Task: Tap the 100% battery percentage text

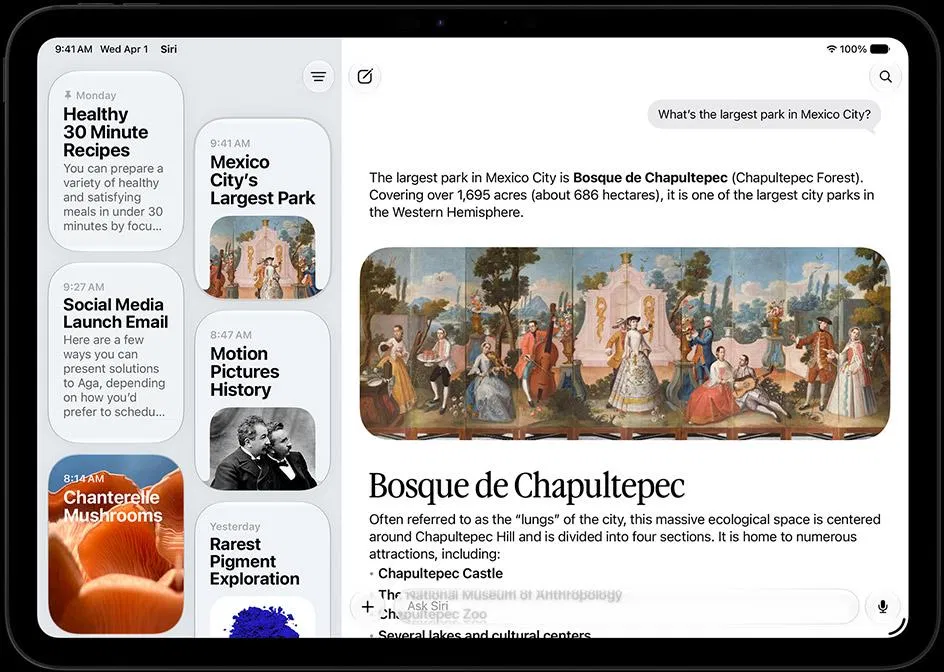Action: coord(853,49)
